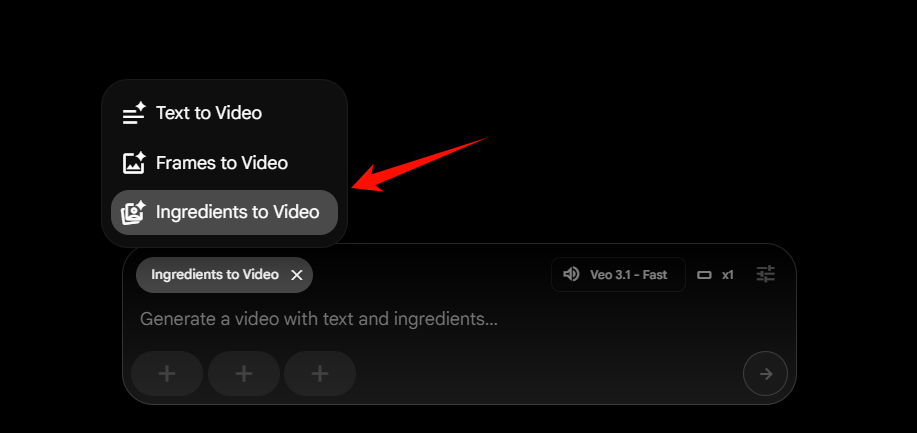Add the first ingredient with plus button
The width and height of the screenshot is (917, 433).
point(167,373)
